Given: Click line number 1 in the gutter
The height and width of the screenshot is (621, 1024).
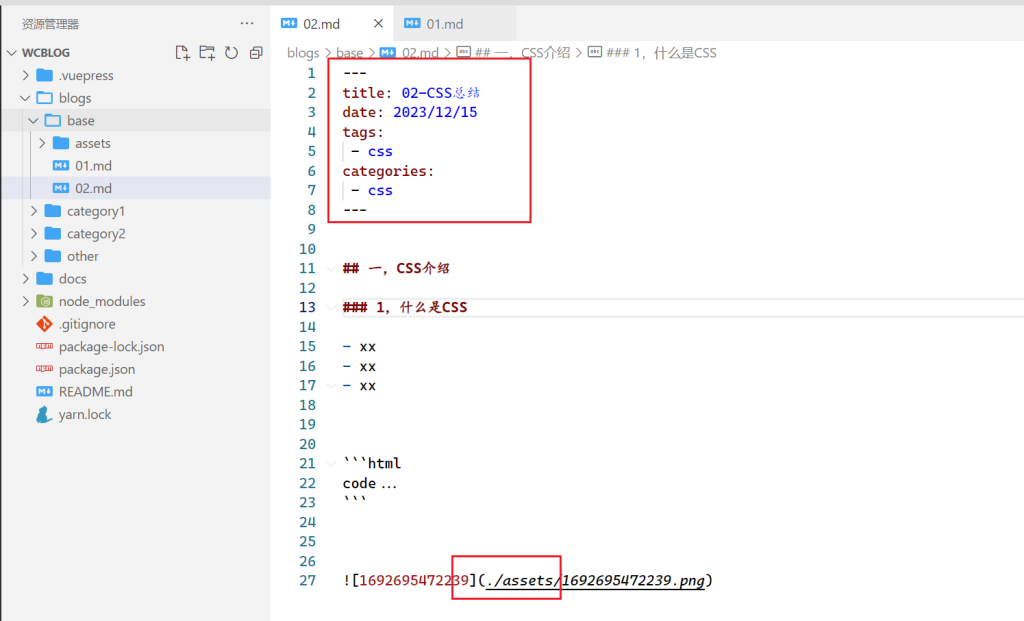Looking at the screenshot, I should pos(312,73).
